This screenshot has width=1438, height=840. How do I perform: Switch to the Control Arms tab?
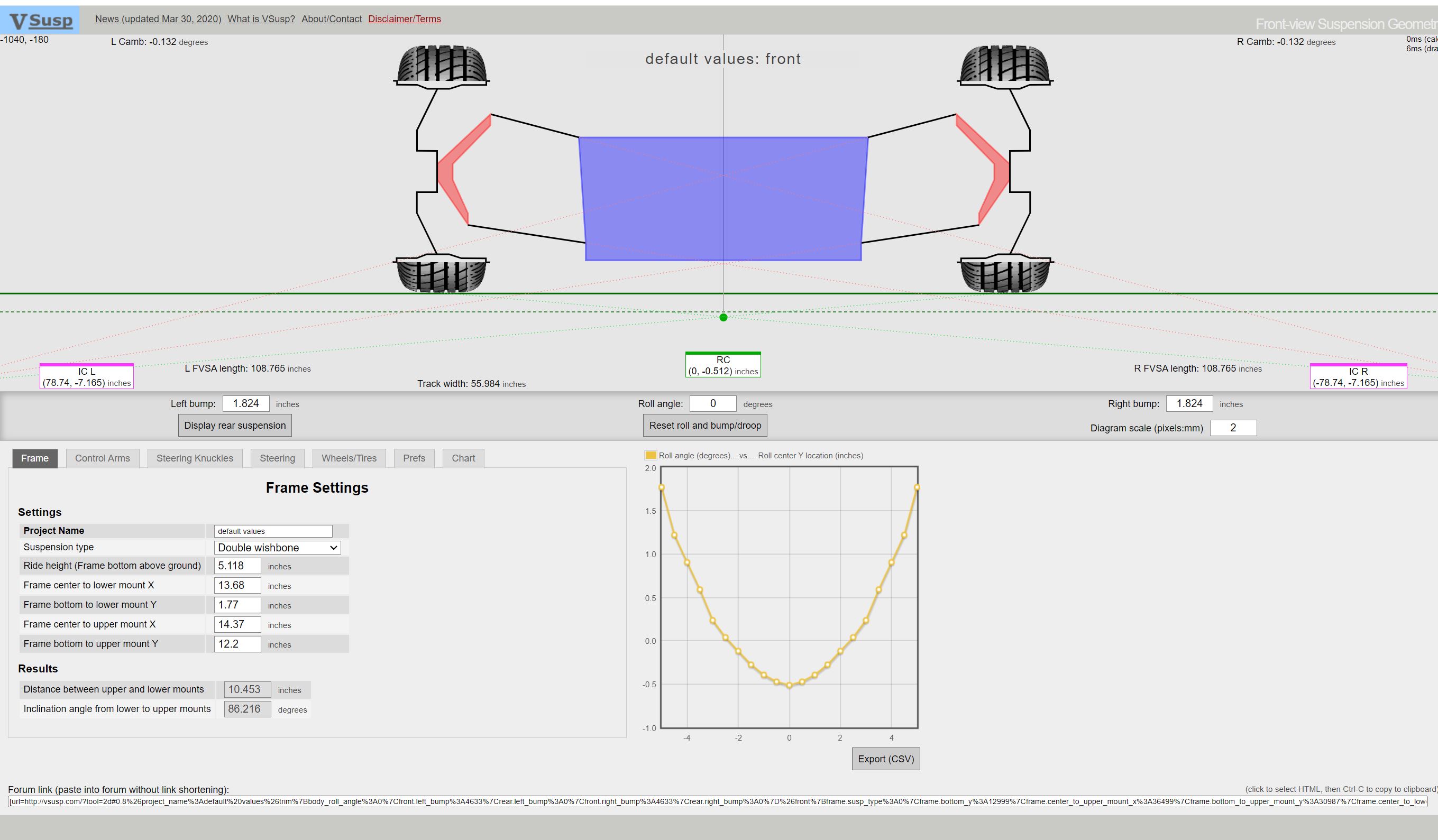(102, 458)
